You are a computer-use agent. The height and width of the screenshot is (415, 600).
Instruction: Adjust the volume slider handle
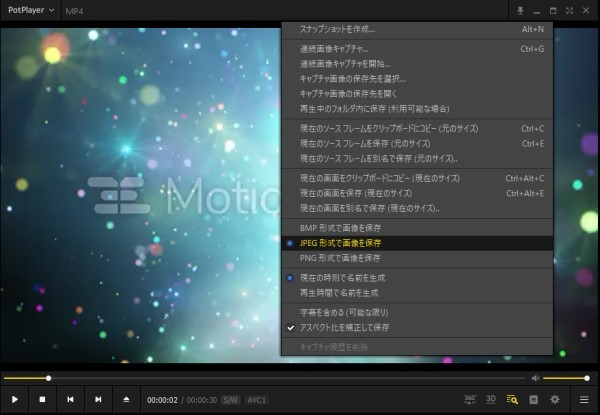(x=587, y=378)
